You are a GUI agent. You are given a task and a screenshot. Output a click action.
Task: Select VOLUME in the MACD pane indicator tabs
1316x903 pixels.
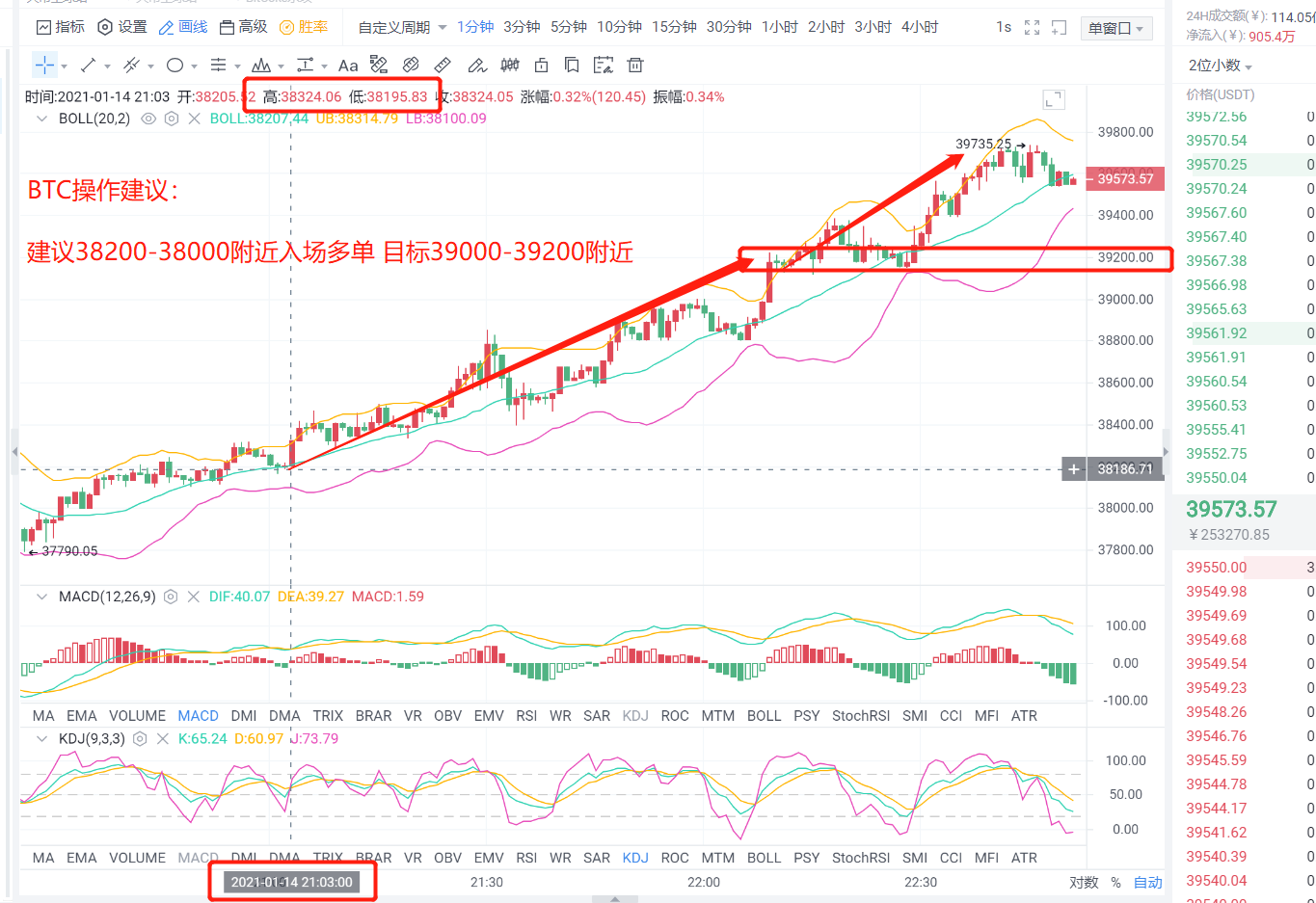click(137, 716)
